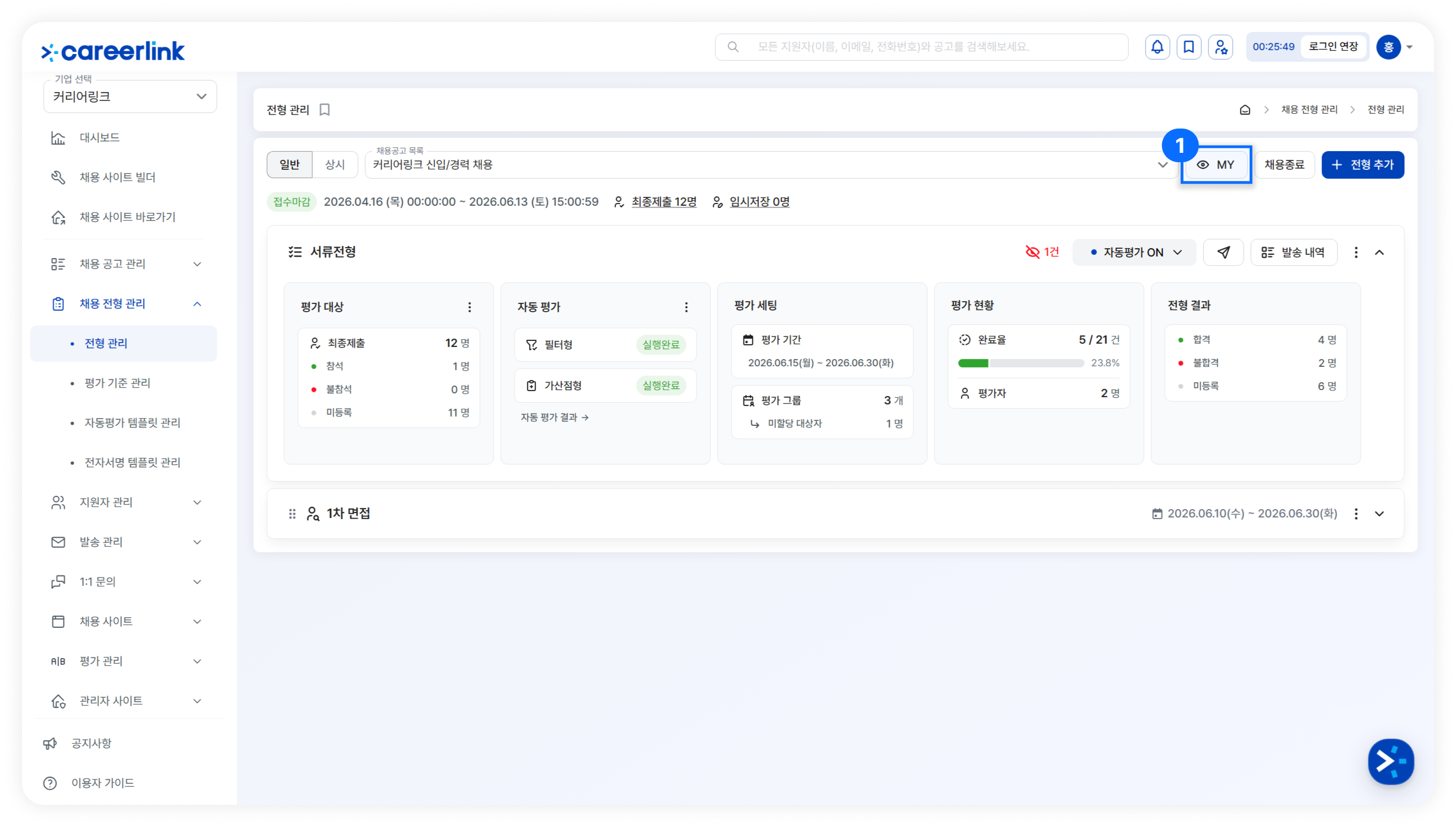
Task: Open 서류전형 more options menu
Action: (x=1356, y=252)
